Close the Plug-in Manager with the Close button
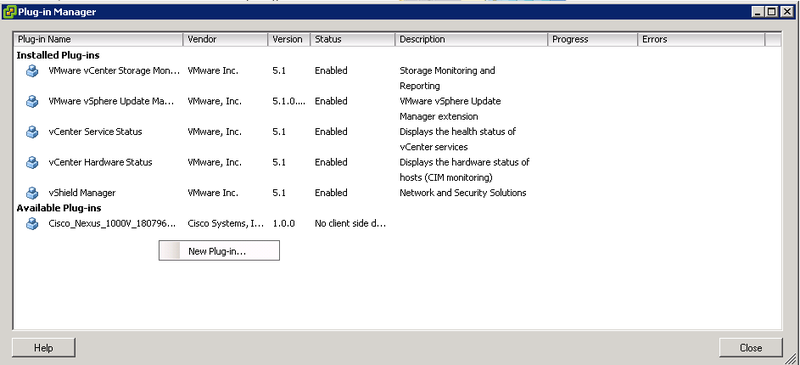800x365 pixels. [x=751, y=348]
